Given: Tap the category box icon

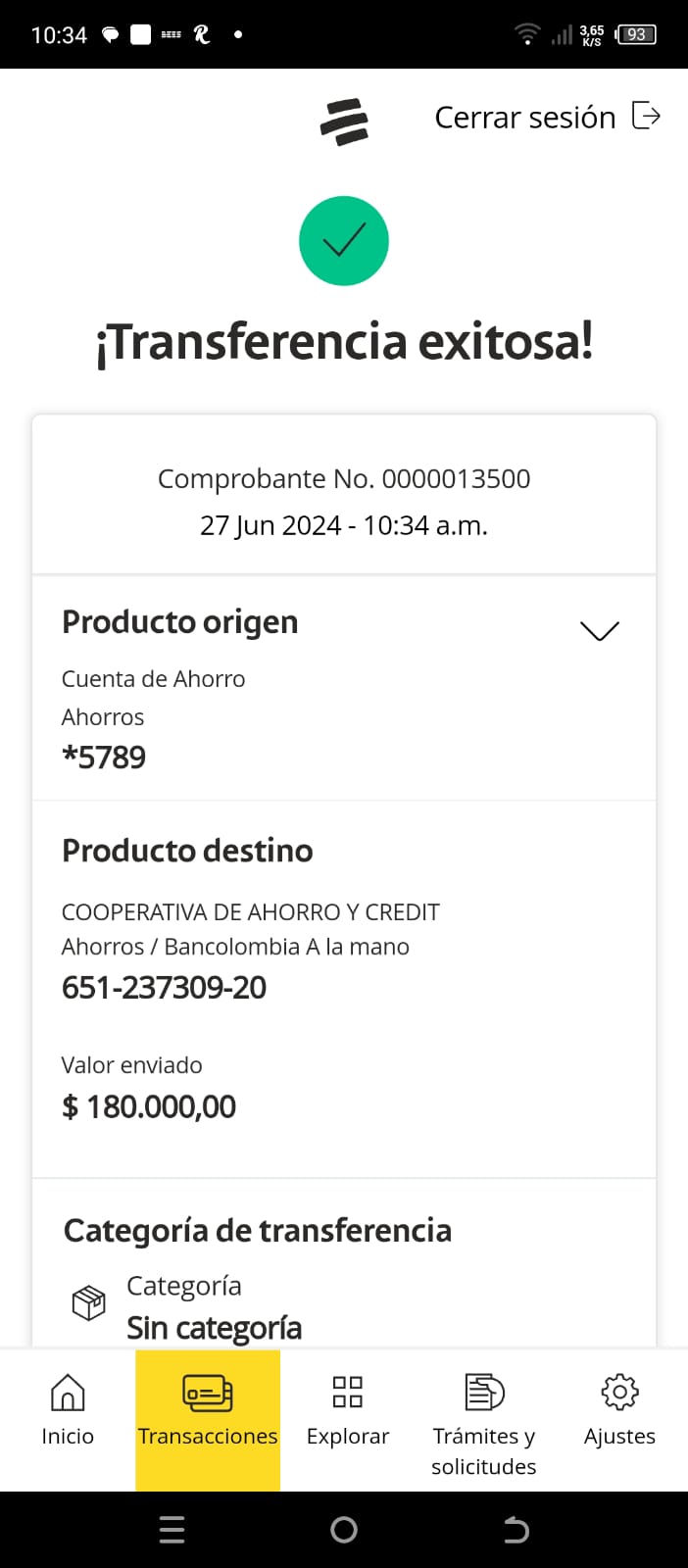Looking at the screenshot, I should [x=89, y=1303].
